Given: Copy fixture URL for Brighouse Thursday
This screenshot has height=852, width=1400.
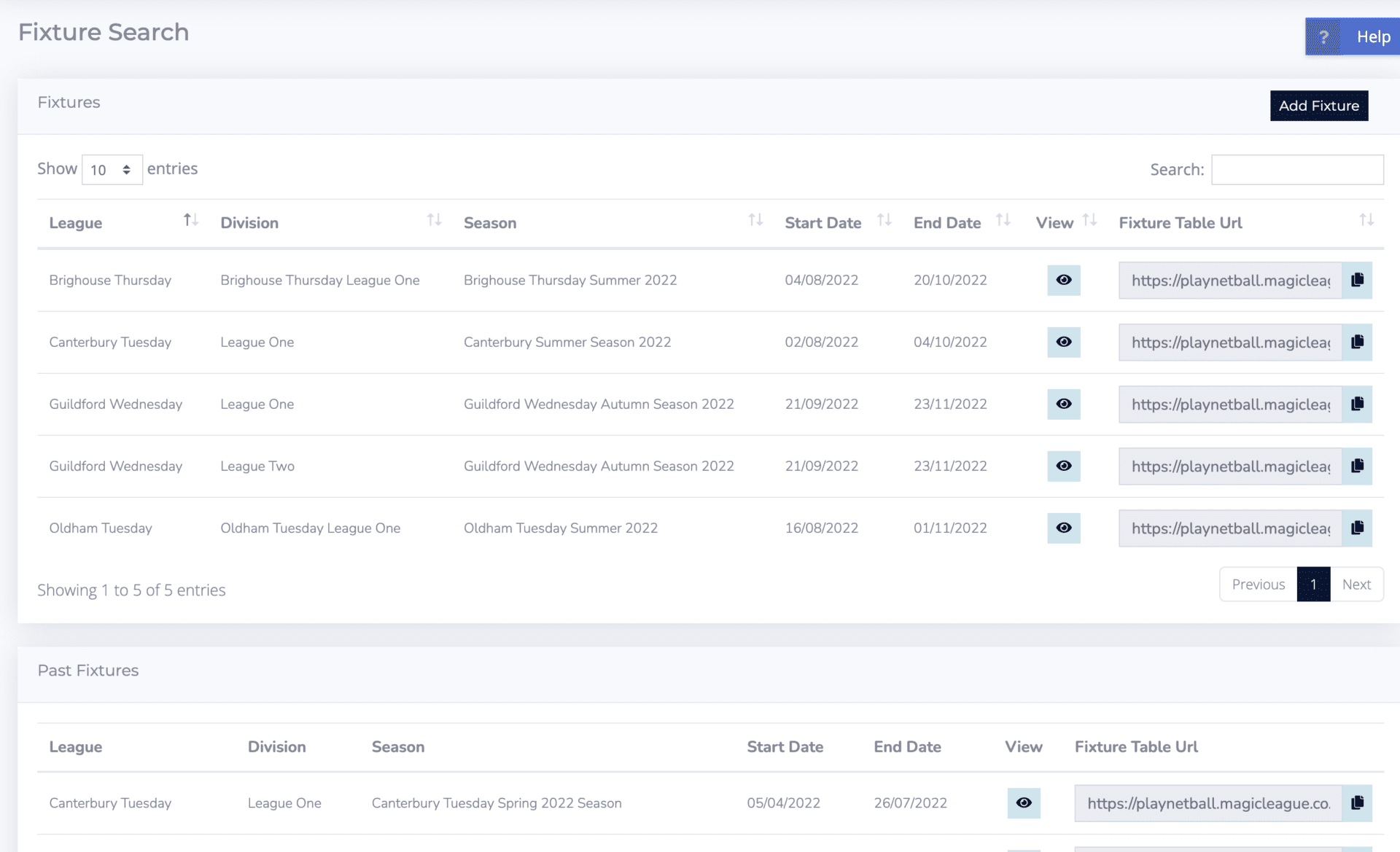Looking at the screenshot, I should tap(1357, 280).
